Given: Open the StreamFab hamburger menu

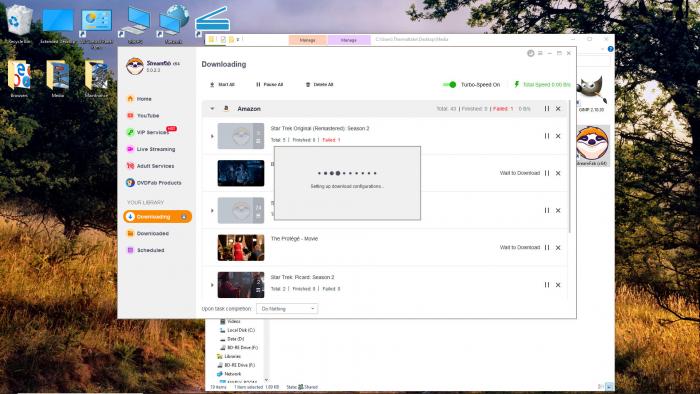Looking at the screenshot, I should (x=540, y=53).
